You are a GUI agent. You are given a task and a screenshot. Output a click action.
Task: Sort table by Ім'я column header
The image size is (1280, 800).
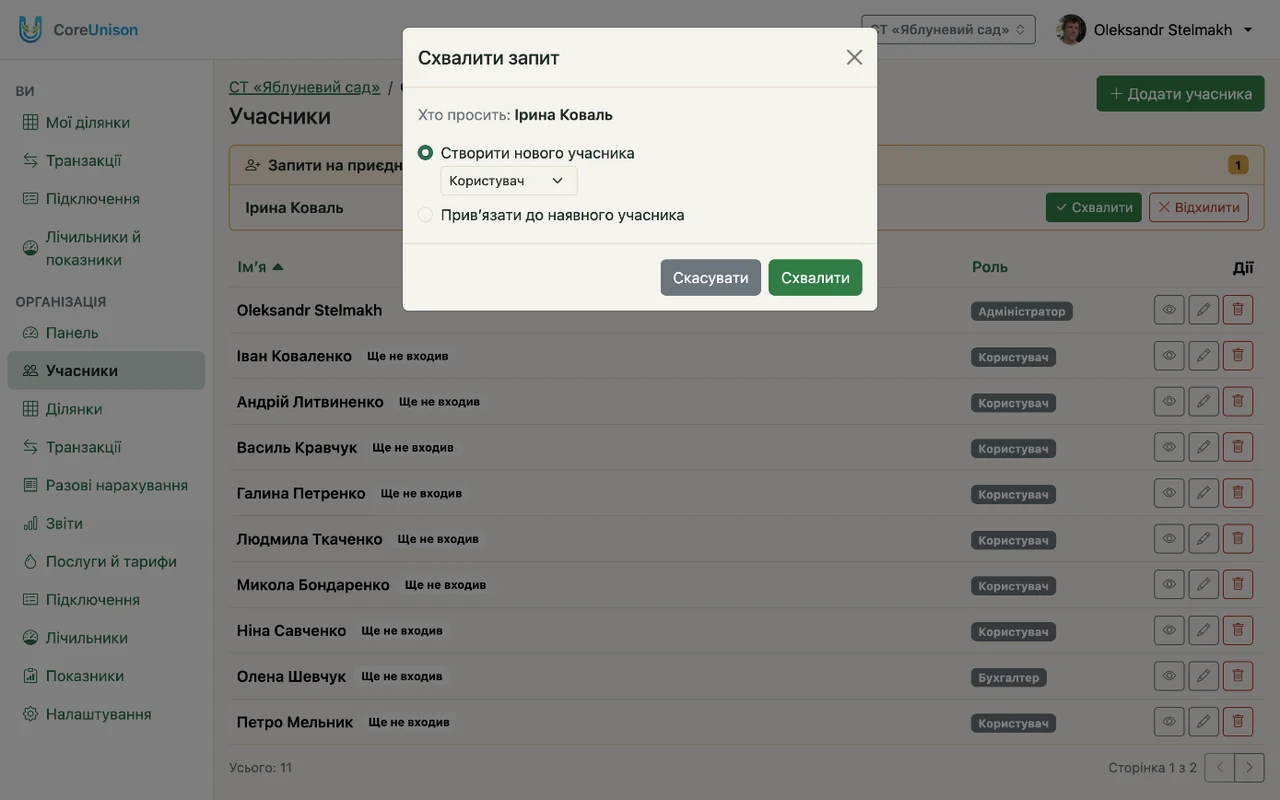[x=260, y=267]
